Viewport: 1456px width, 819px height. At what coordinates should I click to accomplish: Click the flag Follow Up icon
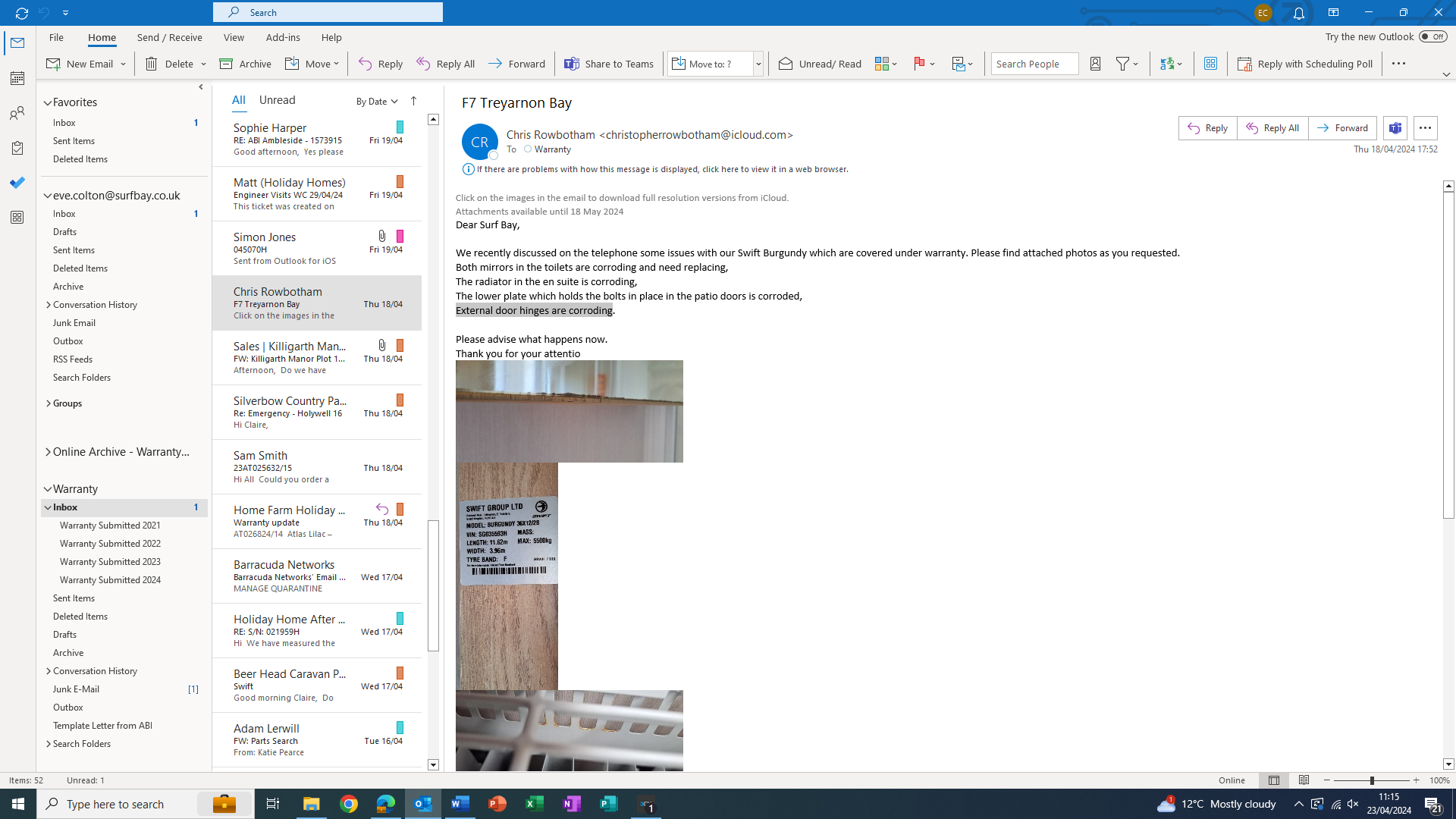click(x=919, y=64)
